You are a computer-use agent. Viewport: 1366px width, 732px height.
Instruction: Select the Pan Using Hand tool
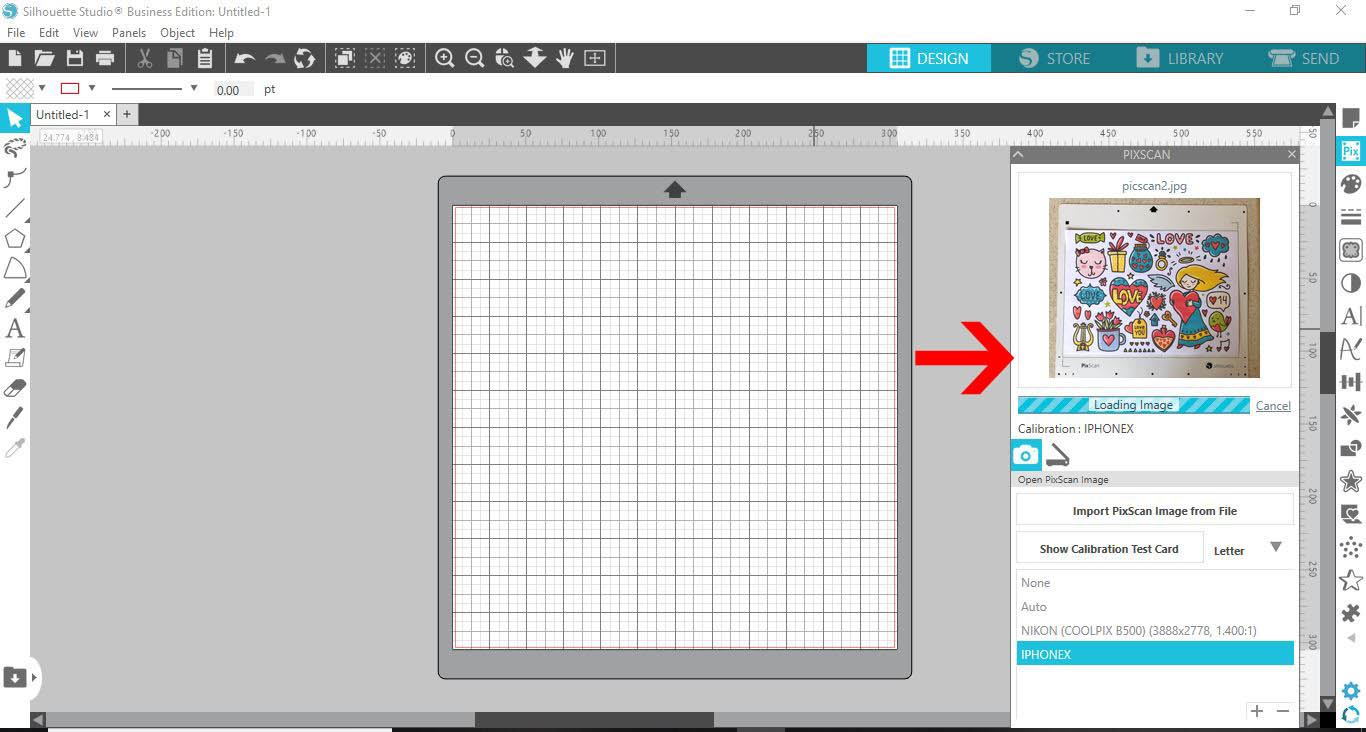pos(564,57)
